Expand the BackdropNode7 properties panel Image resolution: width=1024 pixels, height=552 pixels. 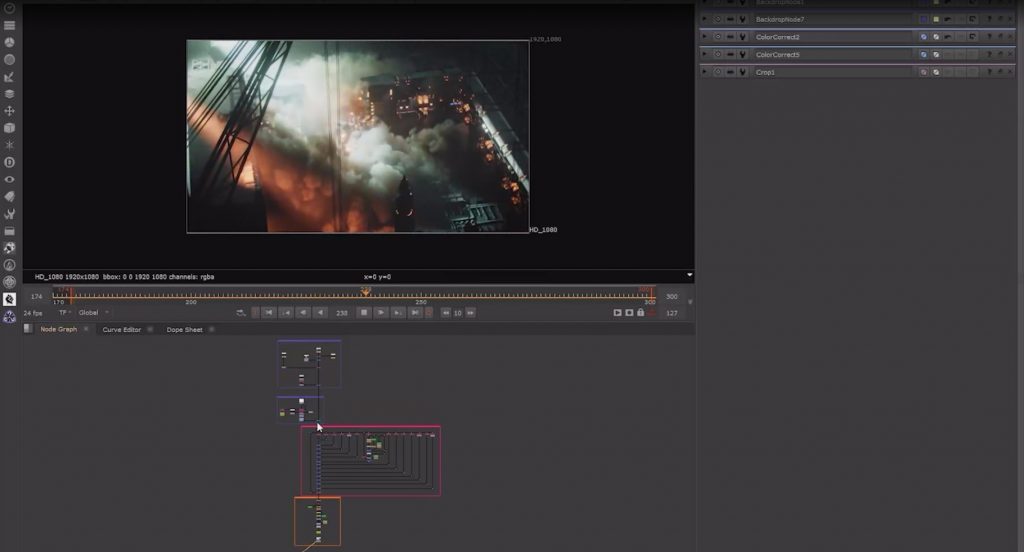click(705, 19)
